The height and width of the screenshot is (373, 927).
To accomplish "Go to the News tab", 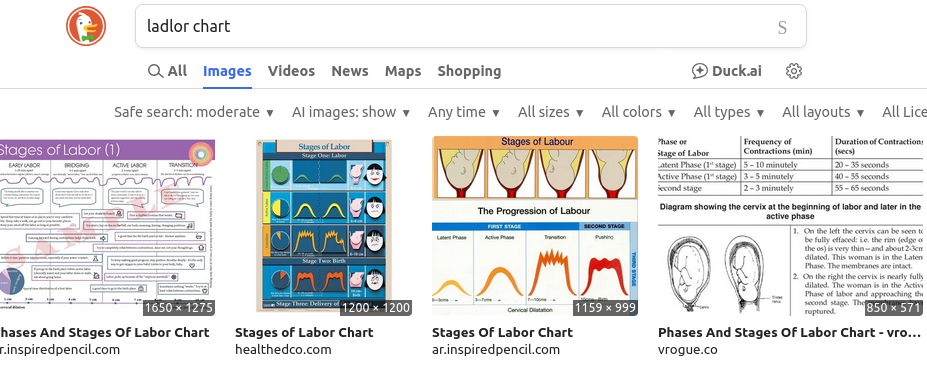I will [x=350, y=72].
